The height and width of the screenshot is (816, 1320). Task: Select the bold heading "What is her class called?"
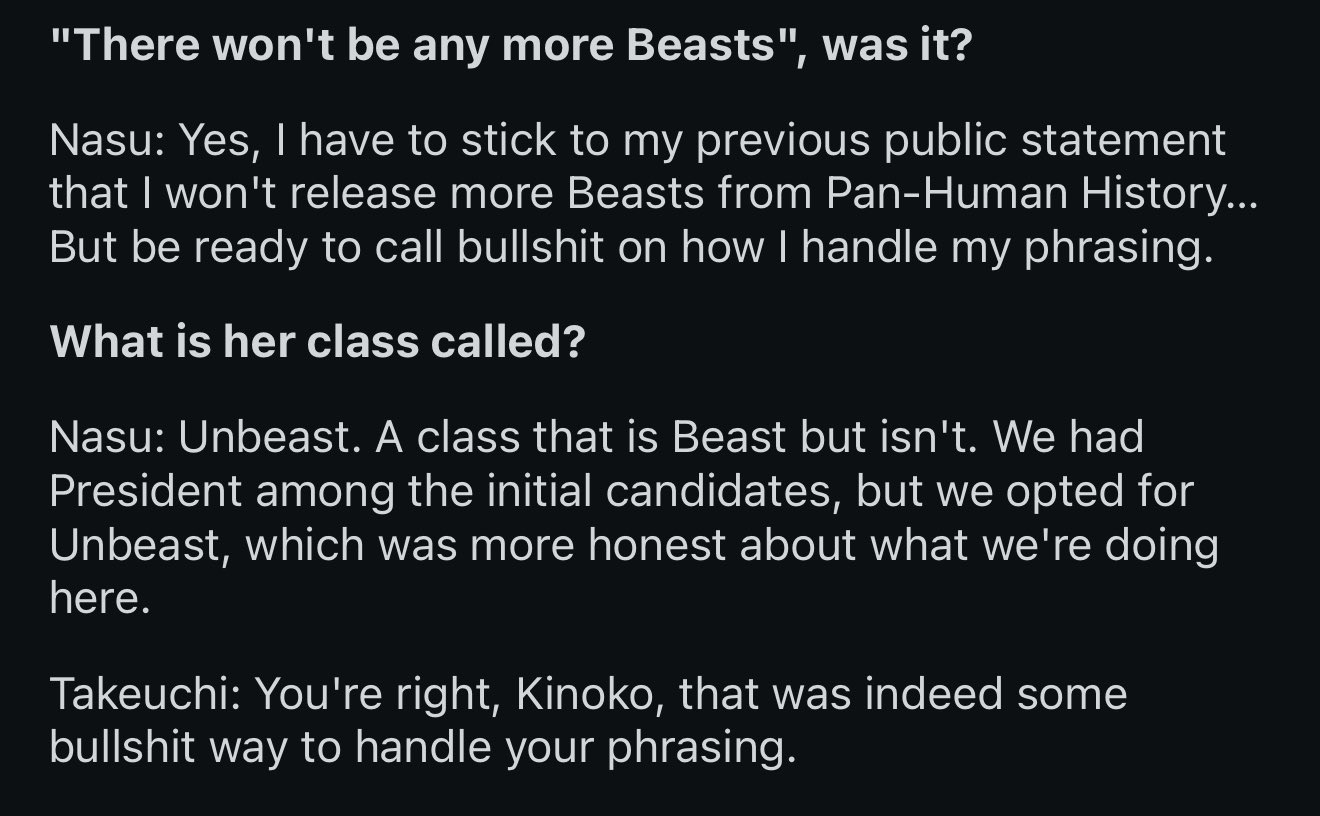click(x=317, y=342)
